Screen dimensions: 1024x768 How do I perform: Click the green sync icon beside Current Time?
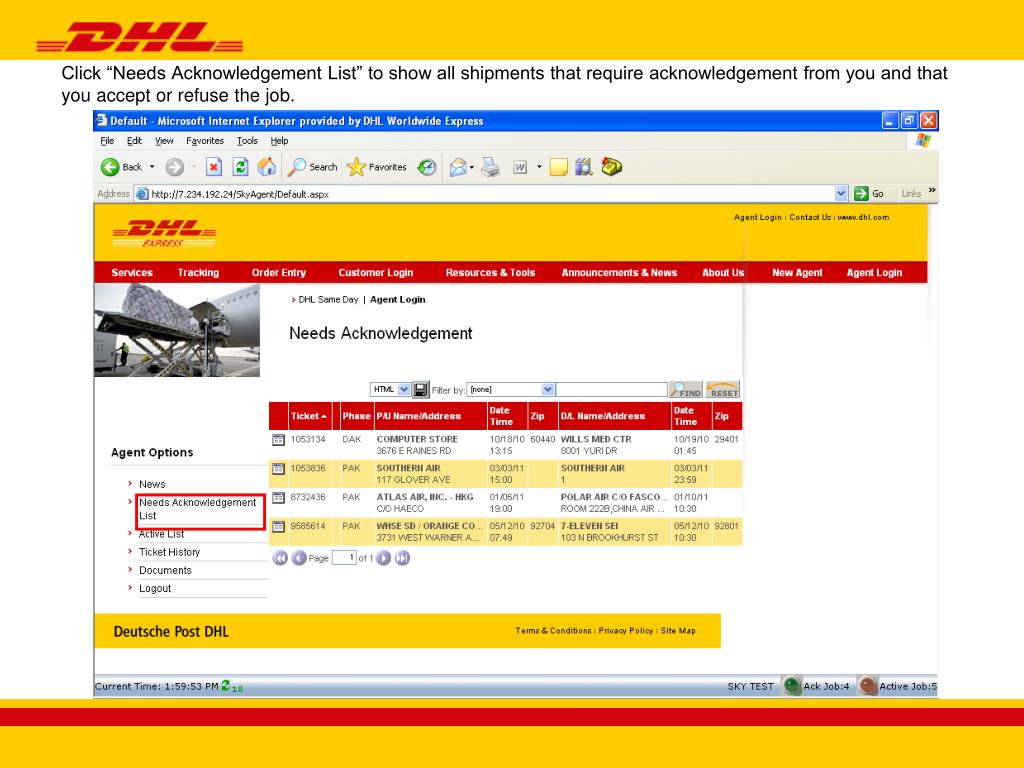[226, 685]
